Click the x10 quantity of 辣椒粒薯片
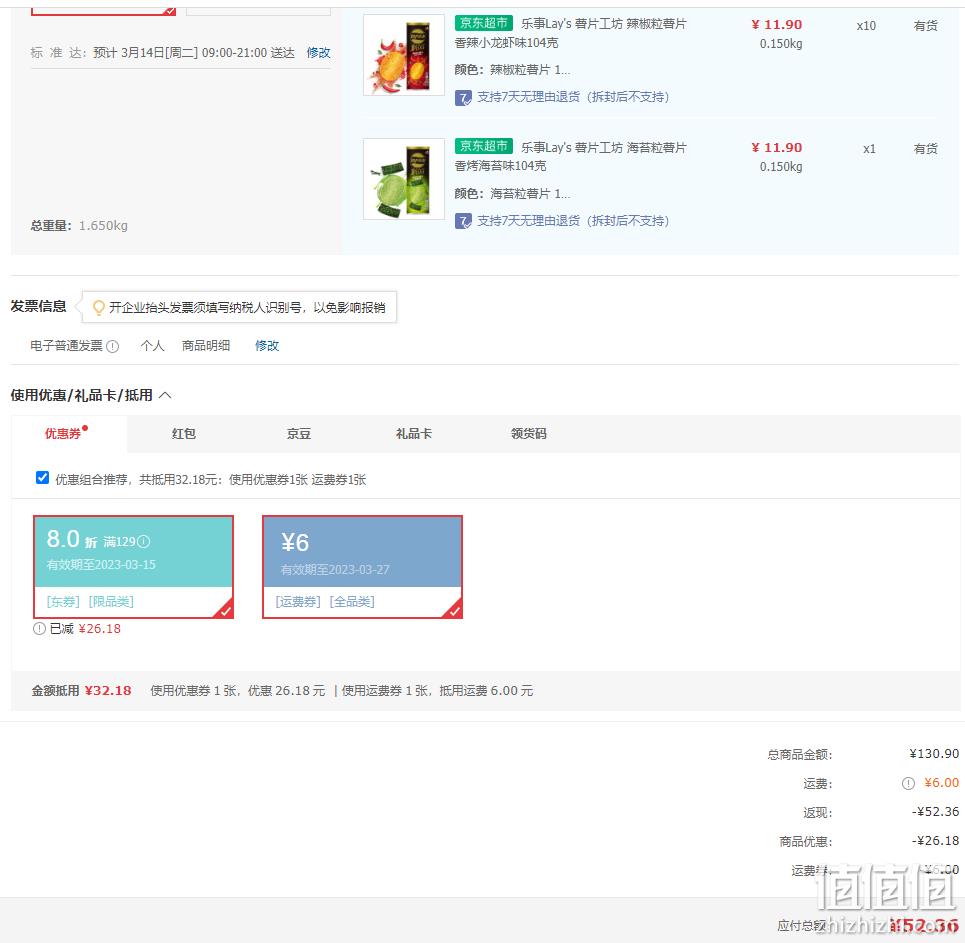The height and width of the screenshot is (943, 965). [x=866, y=26]
